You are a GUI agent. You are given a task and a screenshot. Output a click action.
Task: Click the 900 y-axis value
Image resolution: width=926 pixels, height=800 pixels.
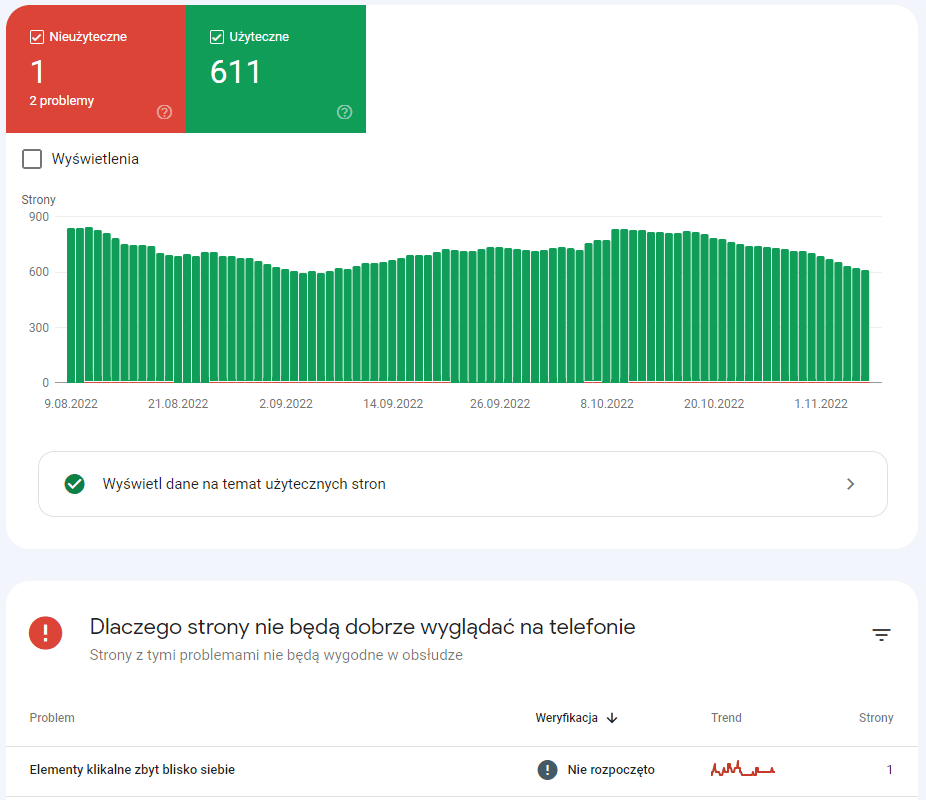point(38,217)
